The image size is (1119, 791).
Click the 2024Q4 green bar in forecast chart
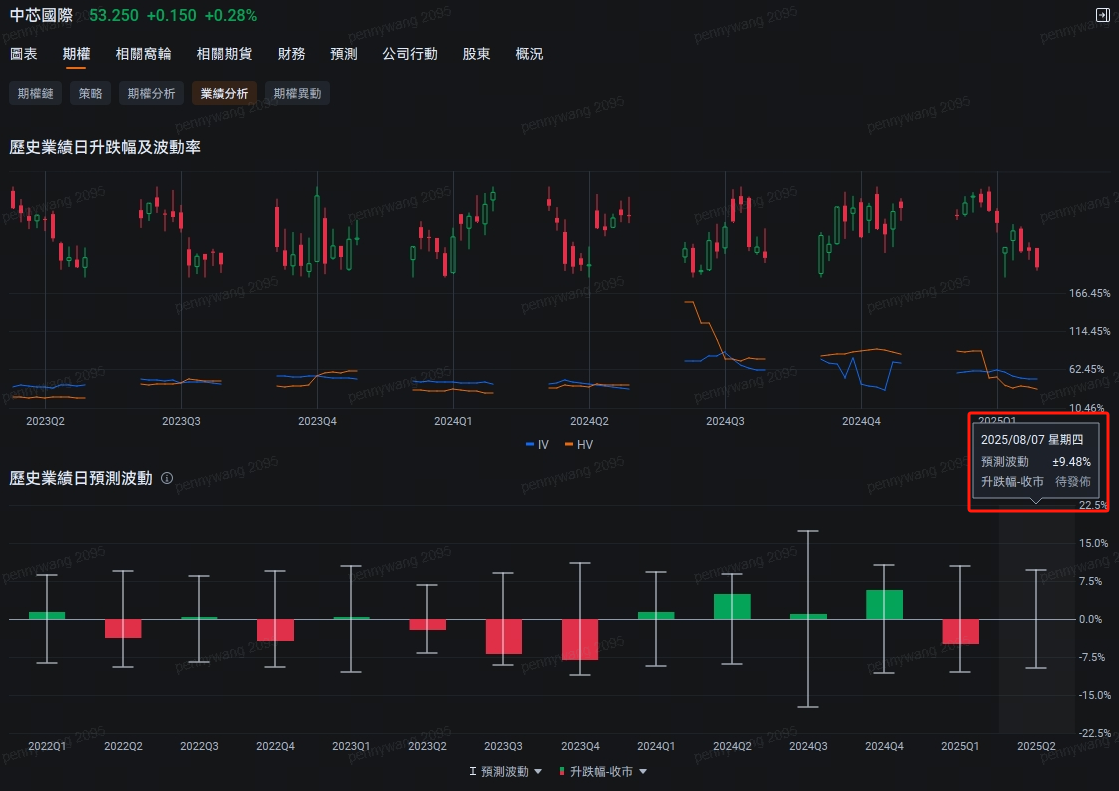884,604
